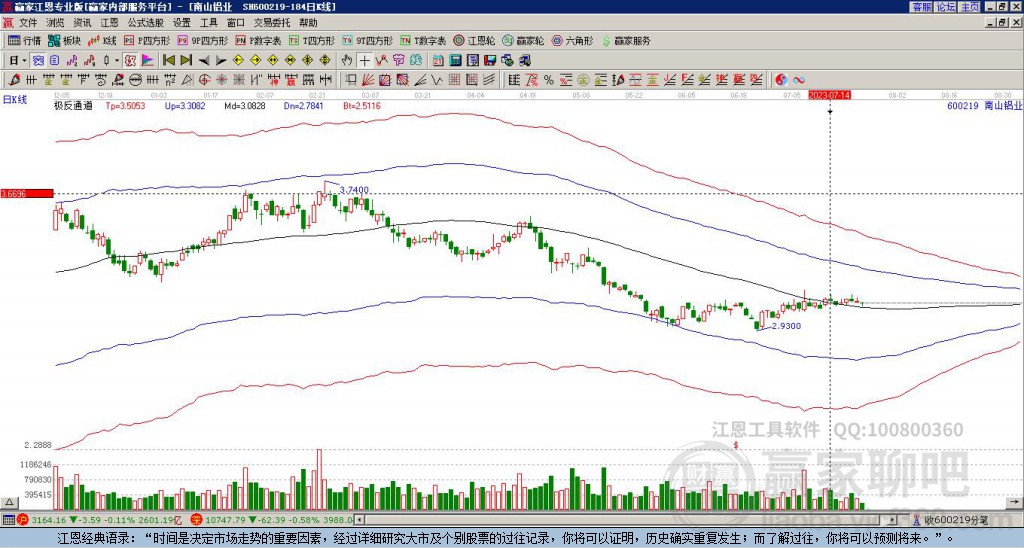Screen dimensions: 1024x548
Task: Open the 江恩 menu
Action: click(109, 22)
